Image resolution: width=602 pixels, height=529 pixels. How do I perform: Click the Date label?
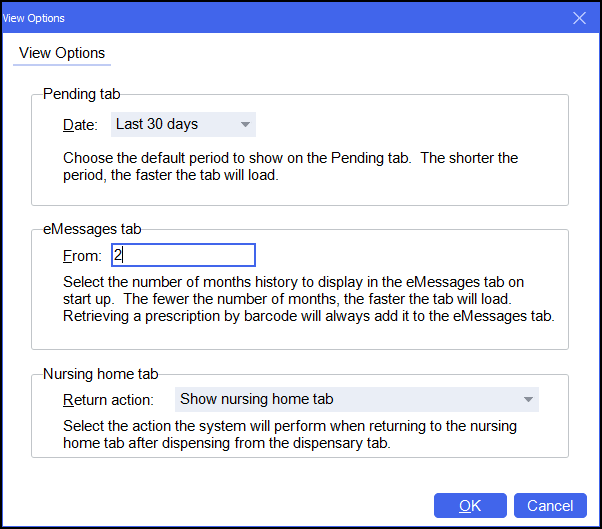(x=80, y=125)
